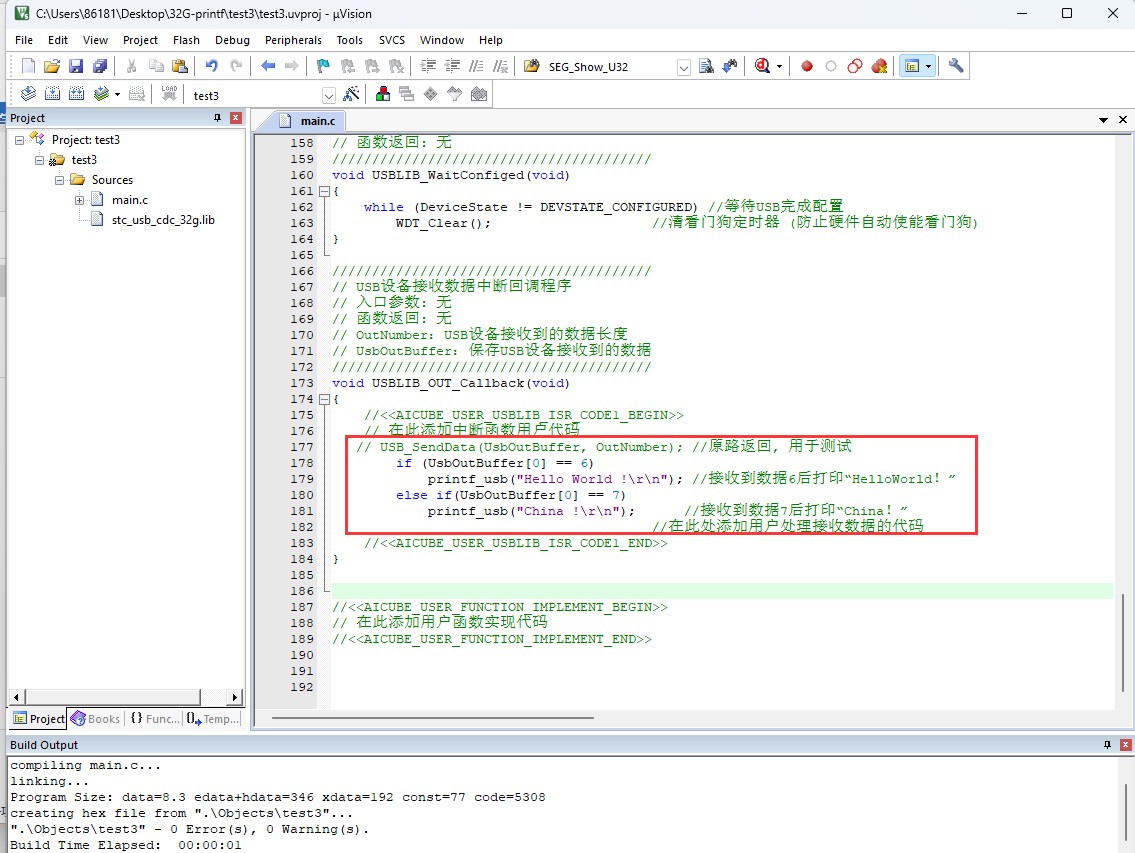Open the Project menu

[x=140, y=40]
